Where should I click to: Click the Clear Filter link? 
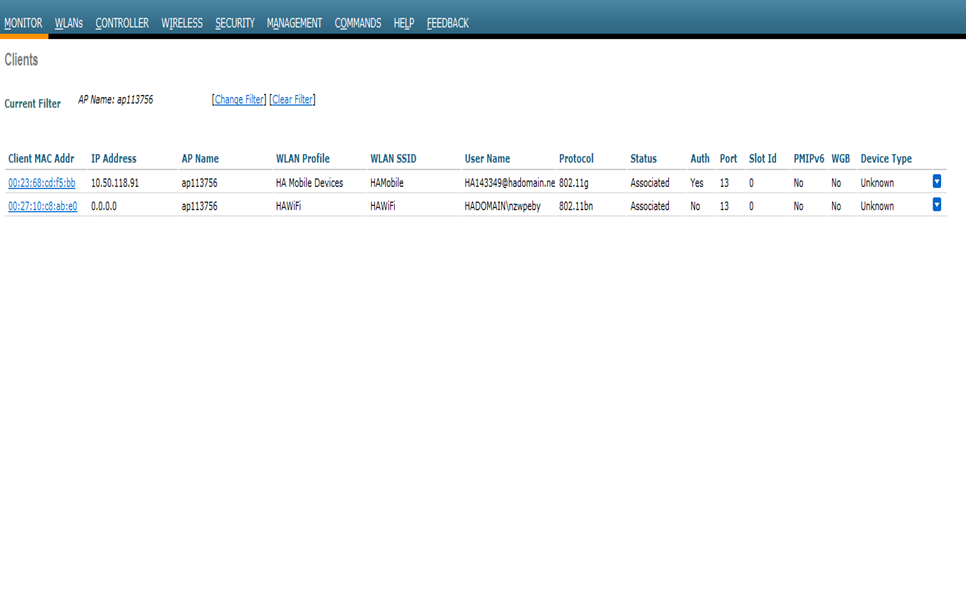click(292, 99)
